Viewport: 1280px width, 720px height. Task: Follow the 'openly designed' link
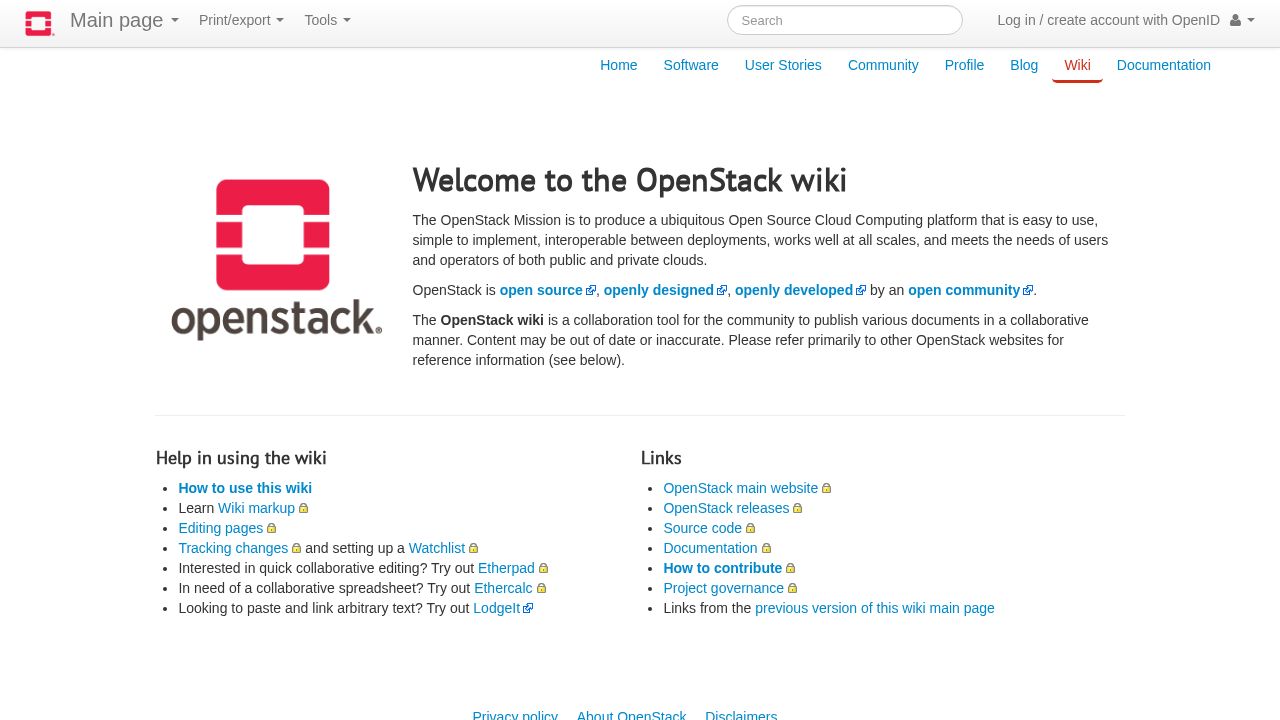click(x=665, y=290)
